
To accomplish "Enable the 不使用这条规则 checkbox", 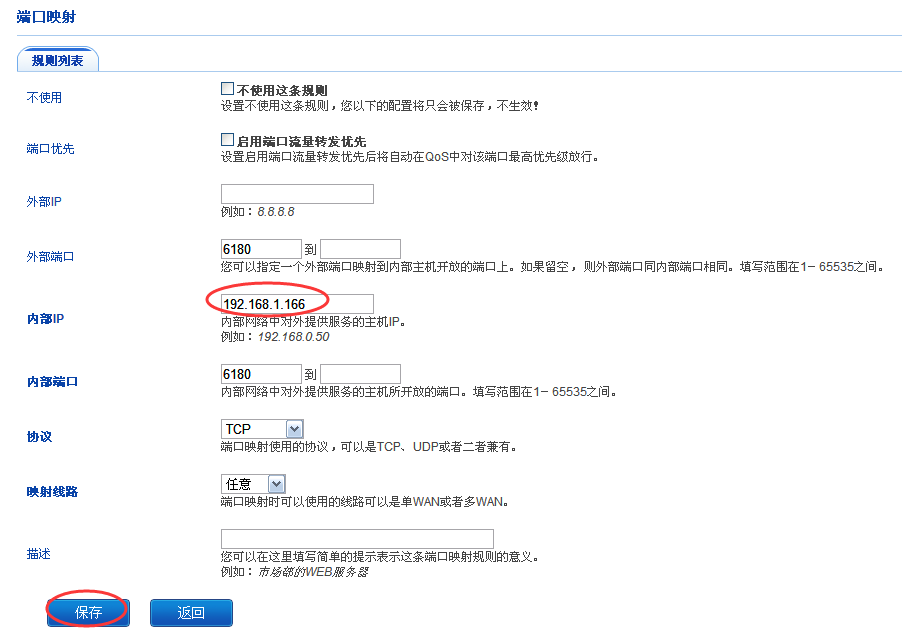I will coord(227,89).
